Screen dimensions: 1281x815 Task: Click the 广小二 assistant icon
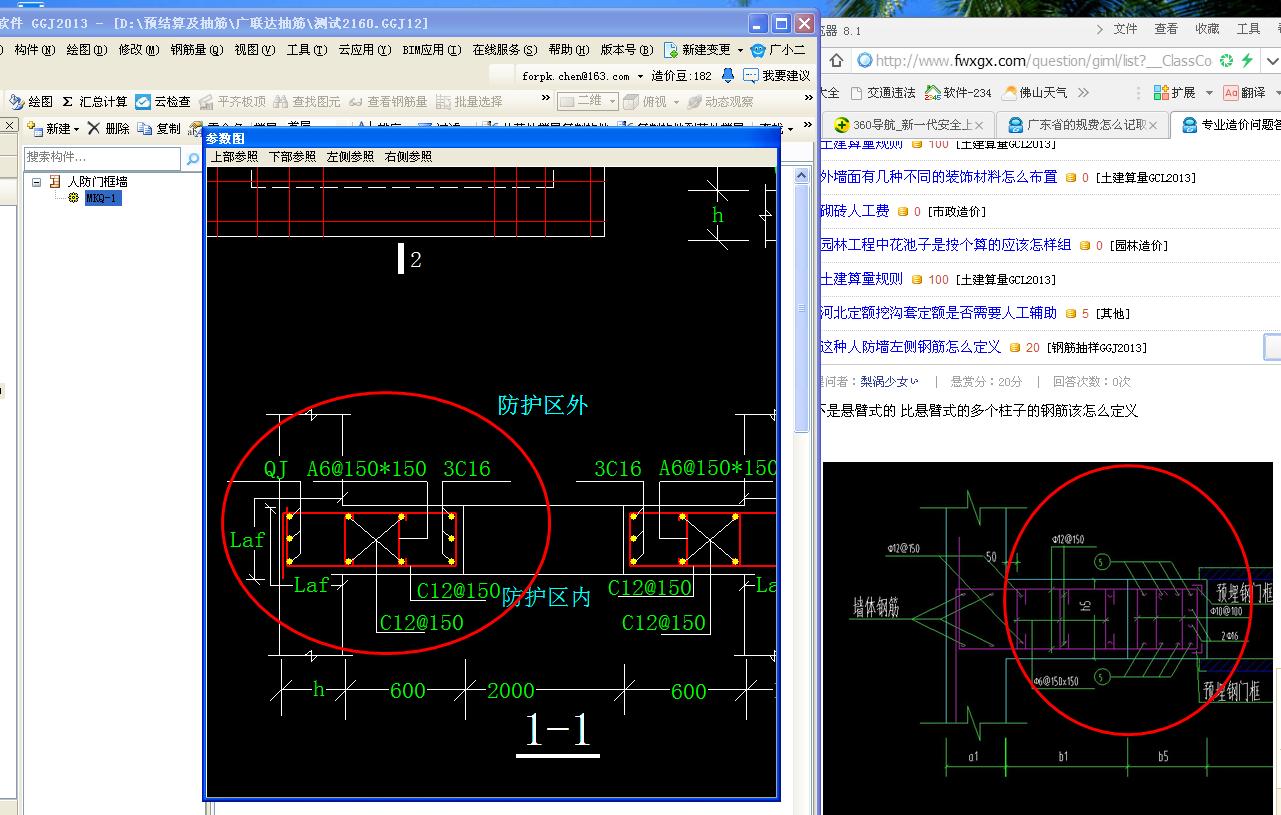777,49
